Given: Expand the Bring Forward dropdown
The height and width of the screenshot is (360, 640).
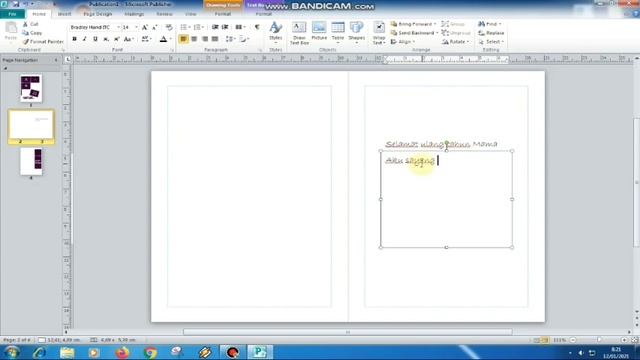Looking at the screenshot, I should click(435, 24).
